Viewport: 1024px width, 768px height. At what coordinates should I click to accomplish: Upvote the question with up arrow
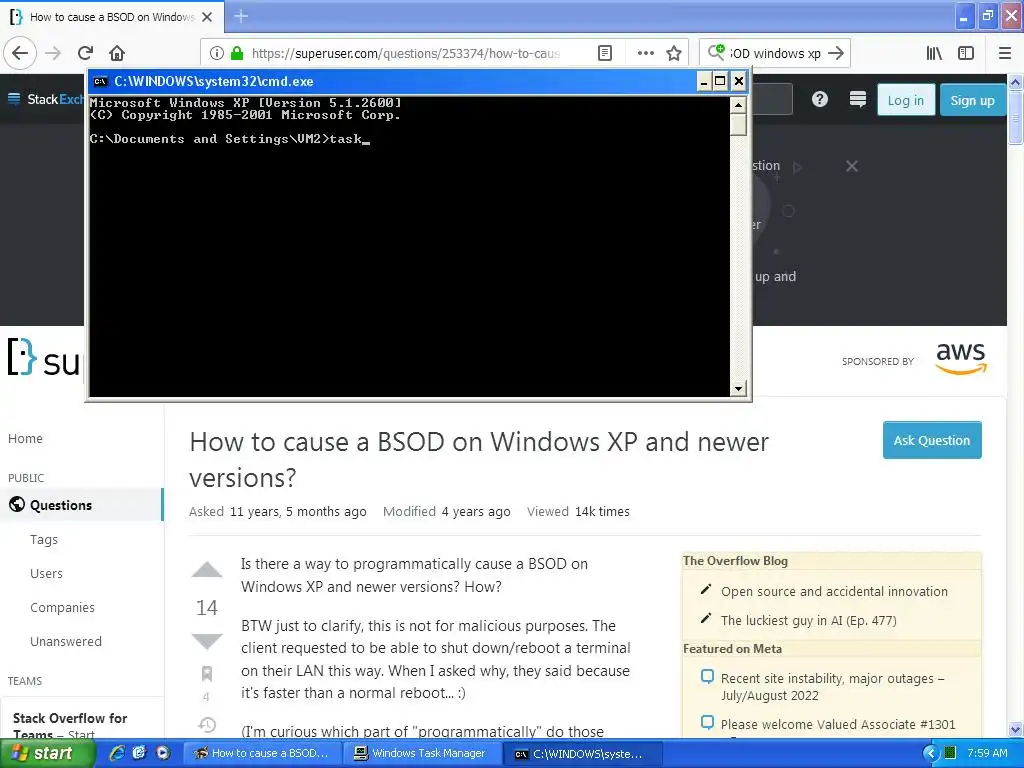pyautogui.click(x=207, y=569)
